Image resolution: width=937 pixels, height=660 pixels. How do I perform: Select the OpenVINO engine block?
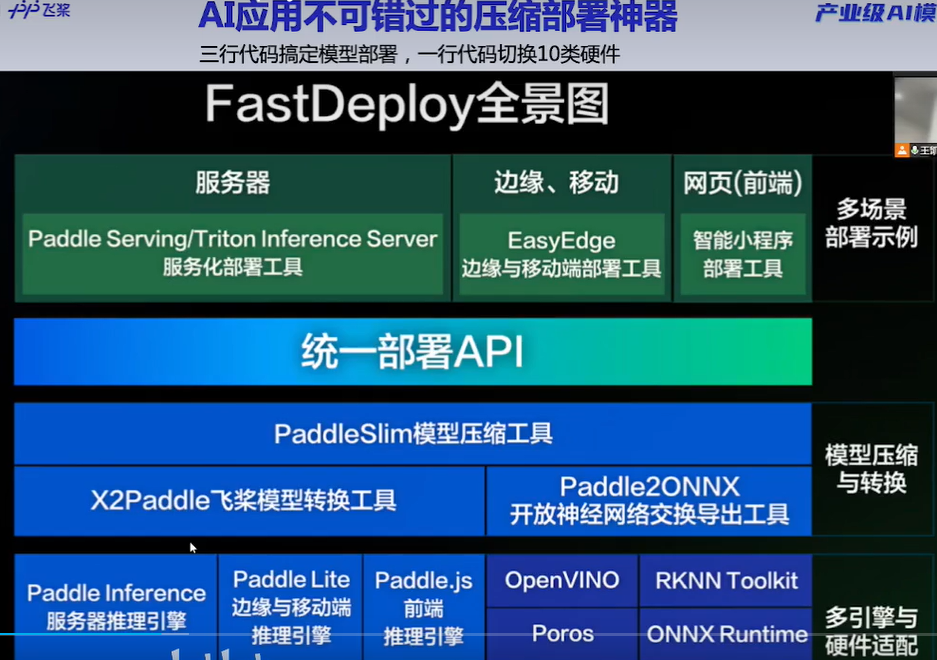pyautogui.click(x=561, y=580)
